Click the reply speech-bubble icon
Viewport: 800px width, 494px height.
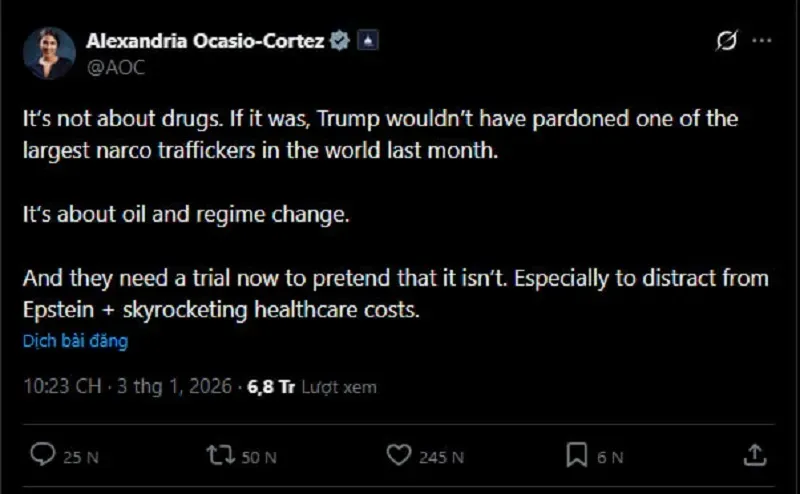point(42,456)
